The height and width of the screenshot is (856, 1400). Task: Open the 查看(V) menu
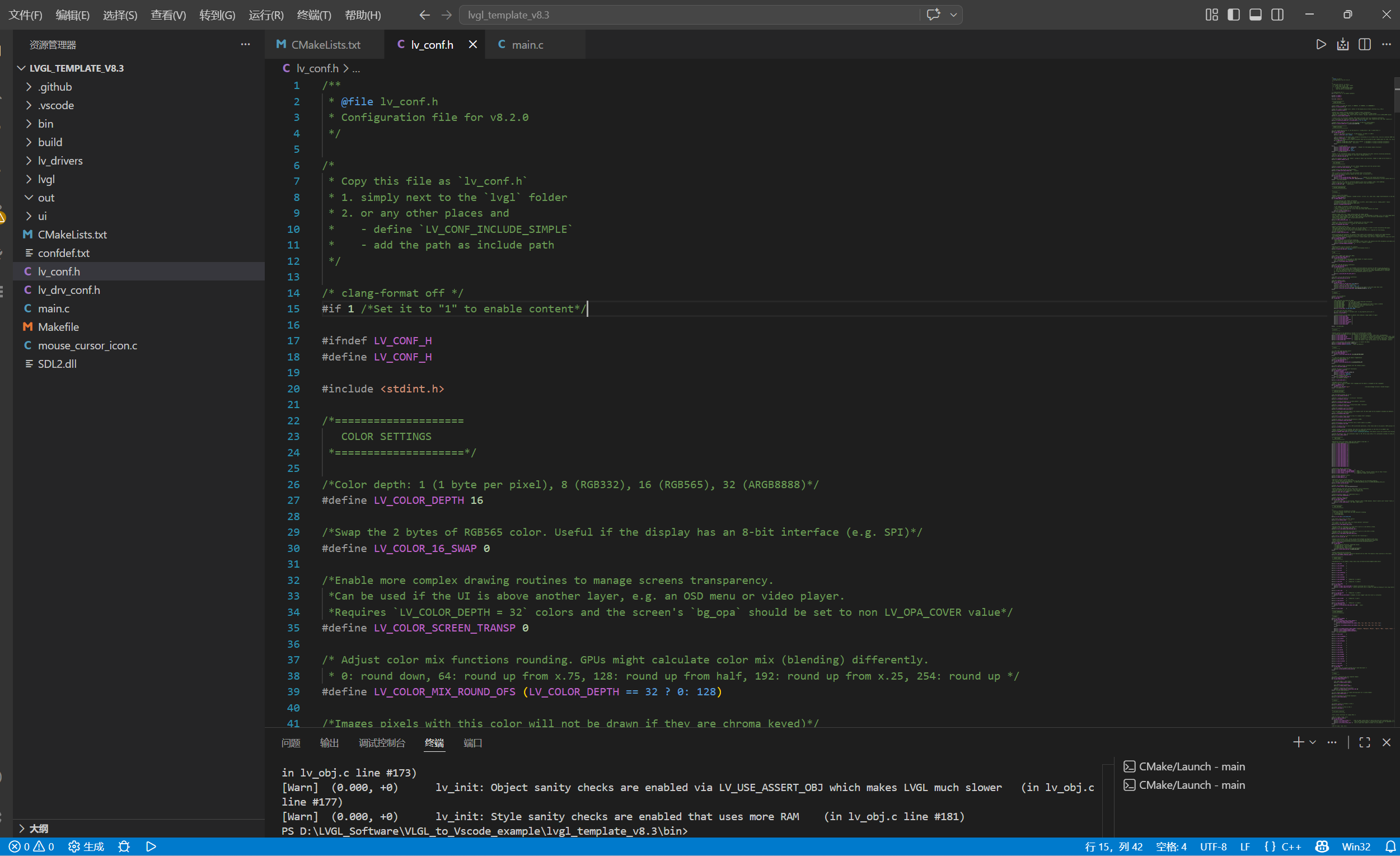coord(168,15)
